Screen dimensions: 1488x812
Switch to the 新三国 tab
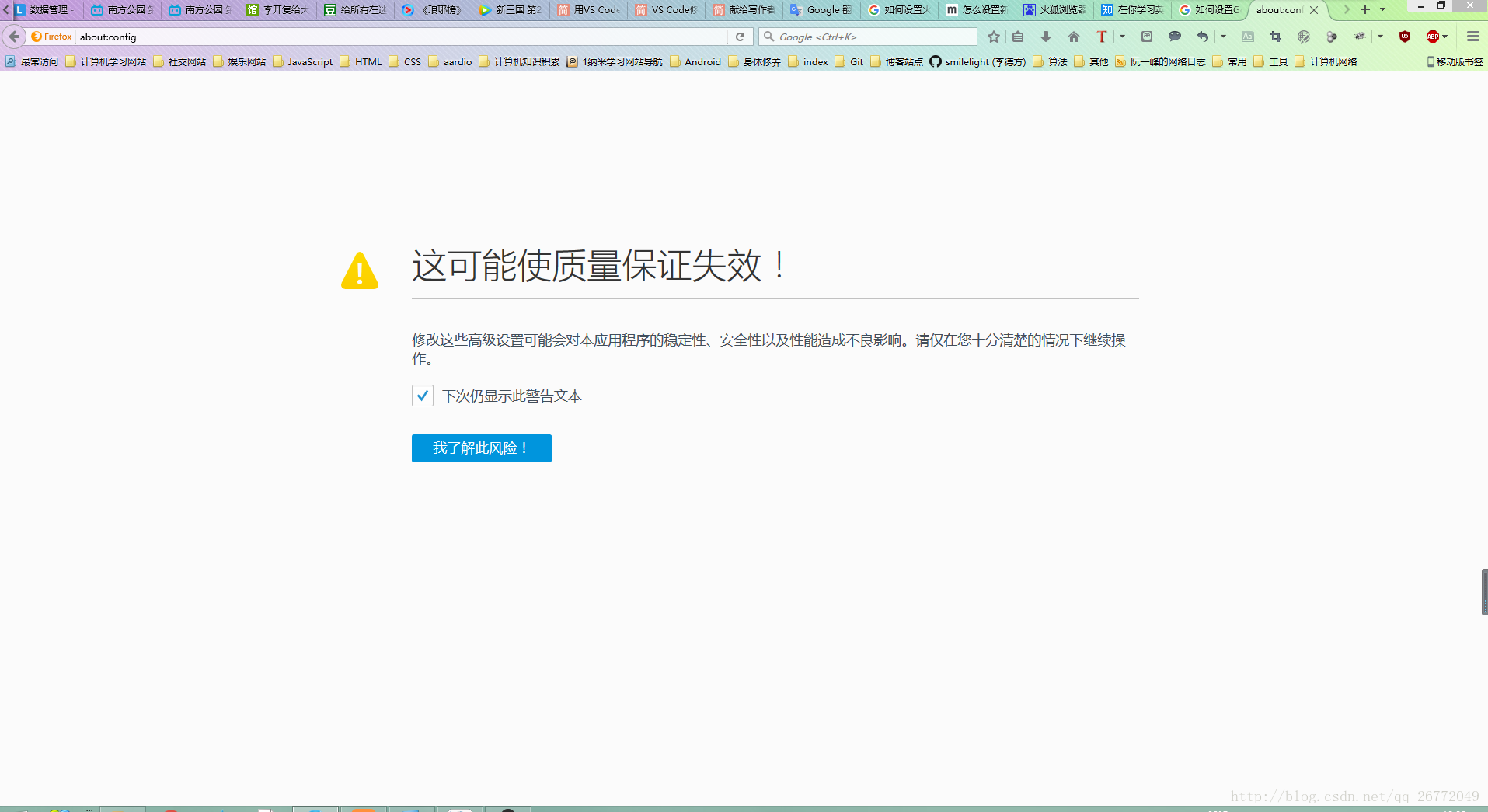coord(511,10)
